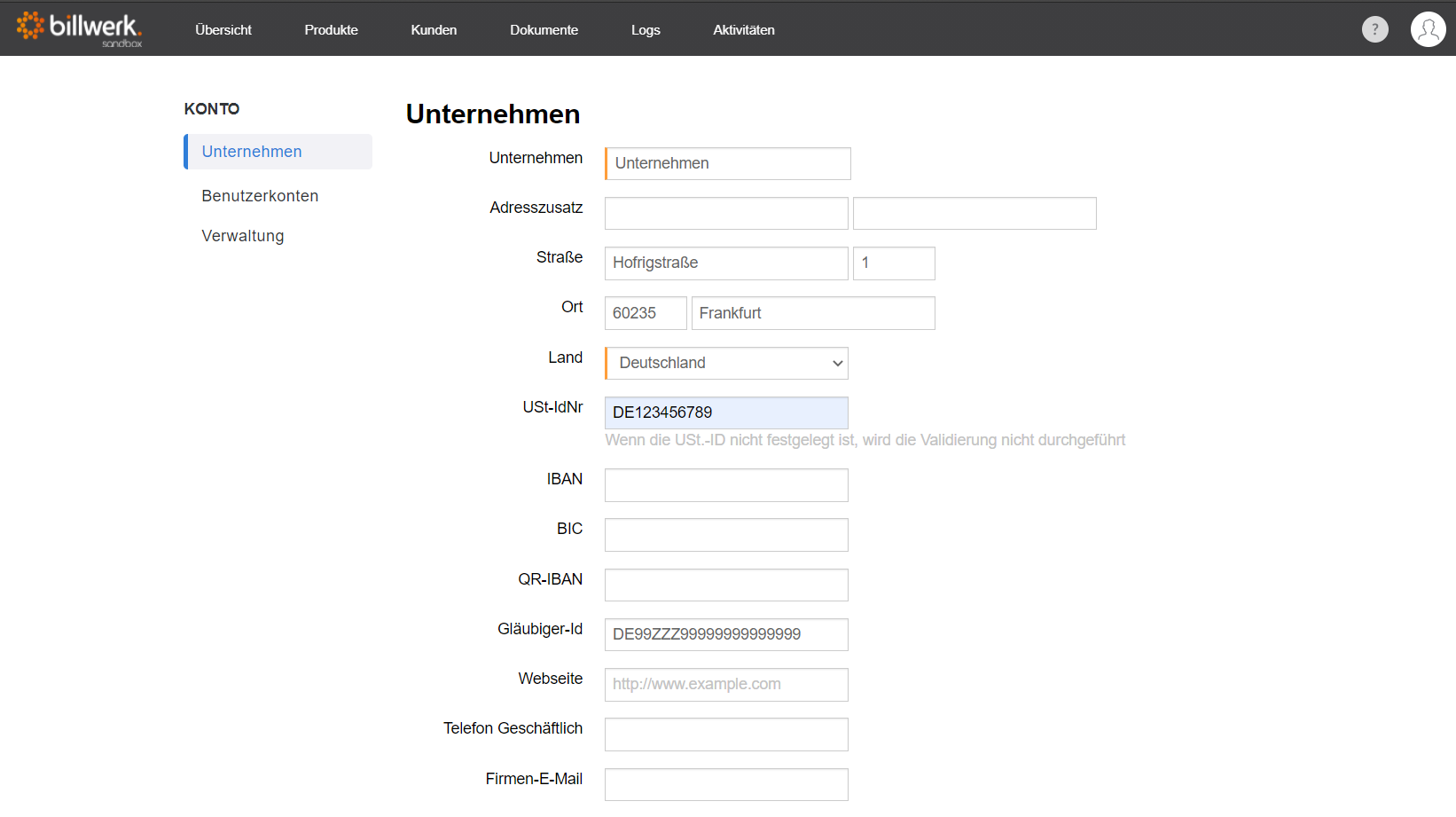
Task: Select Unternehmen in the Konto sidebar
Action: [x=278, y=152]
